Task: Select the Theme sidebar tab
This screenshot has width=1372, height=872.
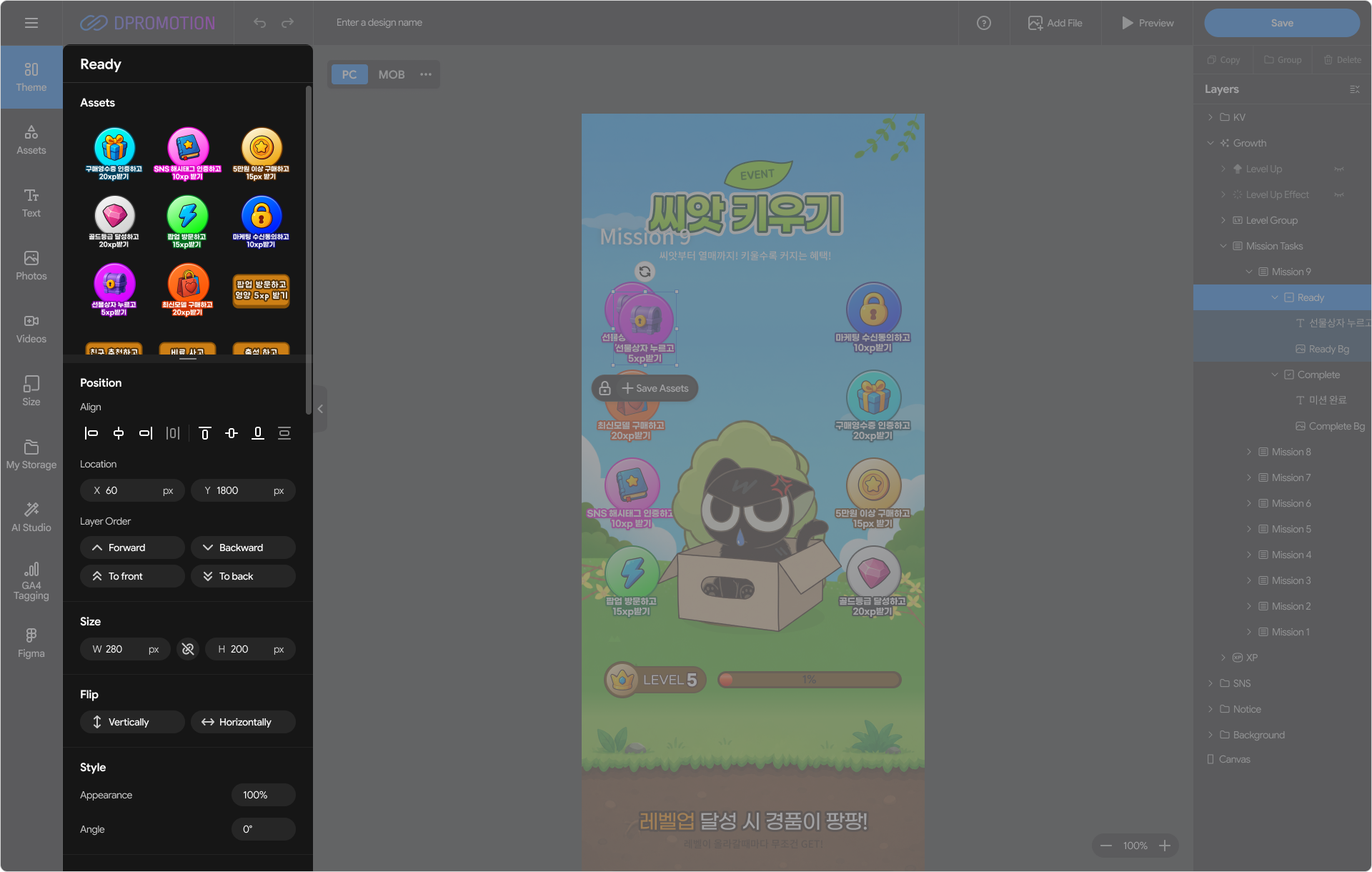Action: (31, 77)
